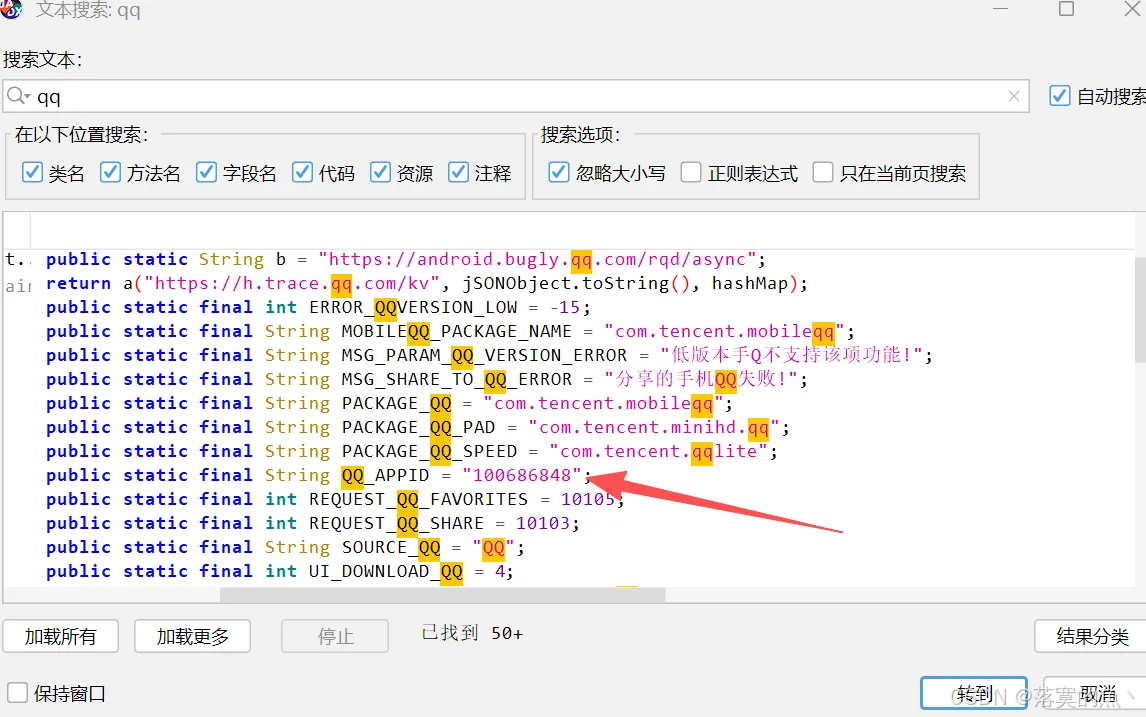Select the PACKAGE_QQ = com.tencent.mobileqq row
Image resolution: width=1146 pixels, height=717 pixels.
pos(570,403)
